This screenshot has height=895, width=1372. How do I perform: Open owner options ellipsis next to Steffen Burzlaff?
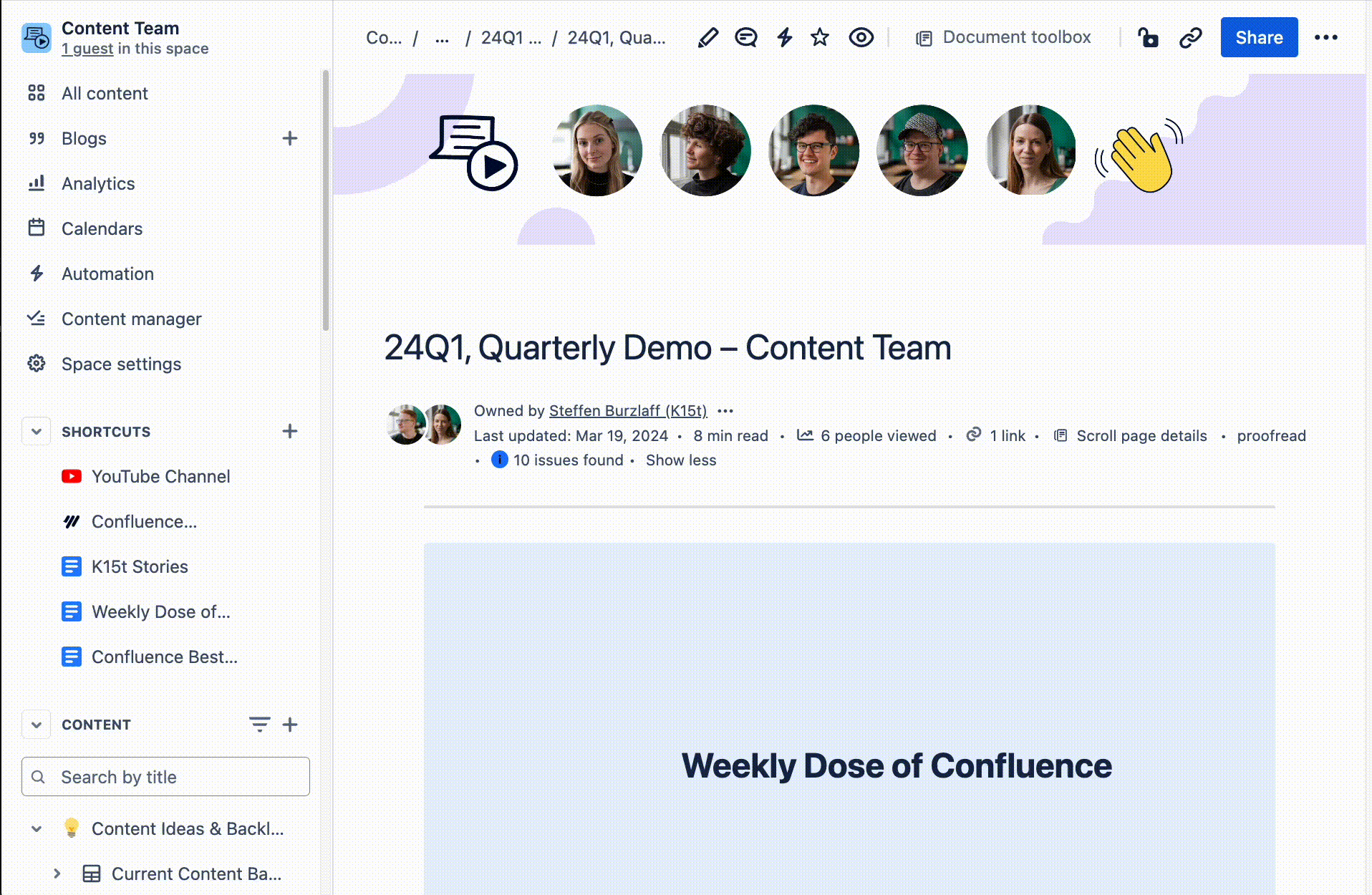click(x=725, y=410)
